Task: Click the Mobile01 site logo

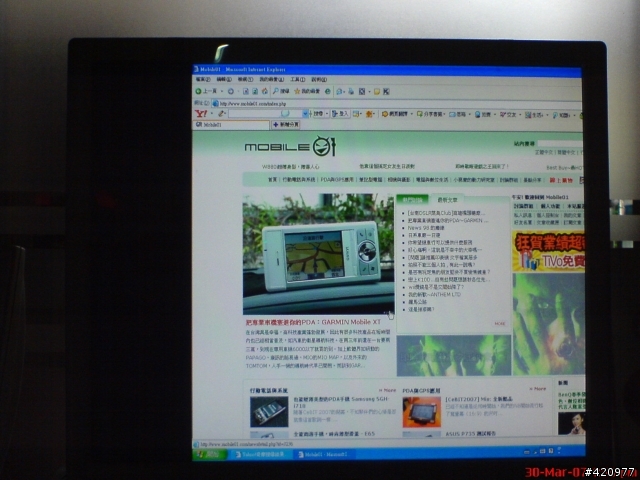Action: [290, 147]
